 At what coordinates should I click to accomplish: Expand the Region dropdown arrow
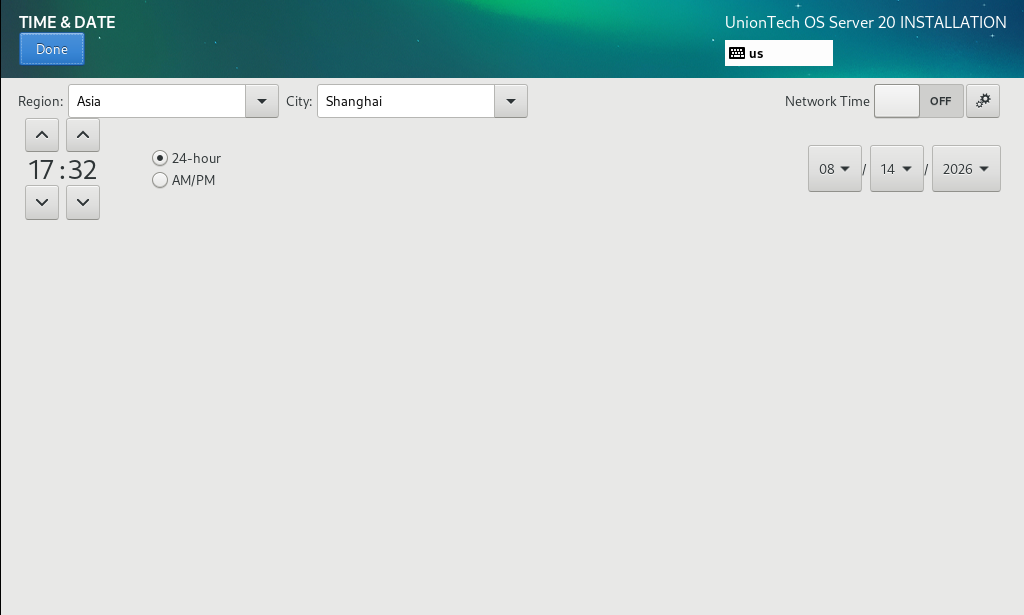[262, 101]
